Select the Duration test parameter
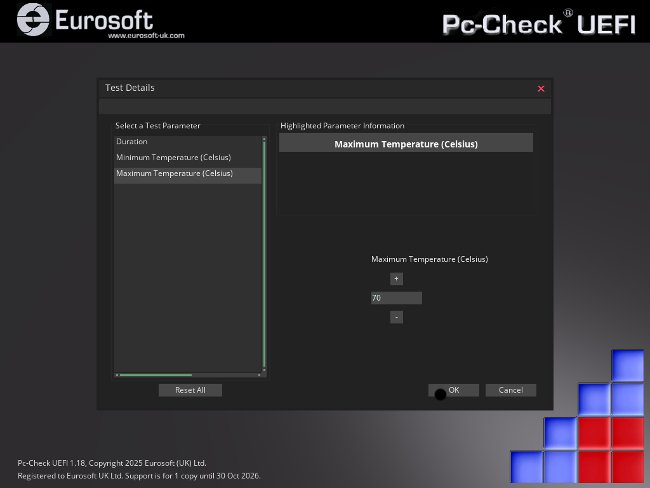Image resolution: width=650 pixels, height=488 pixels. pyautogui.click(x=187, y=142)
